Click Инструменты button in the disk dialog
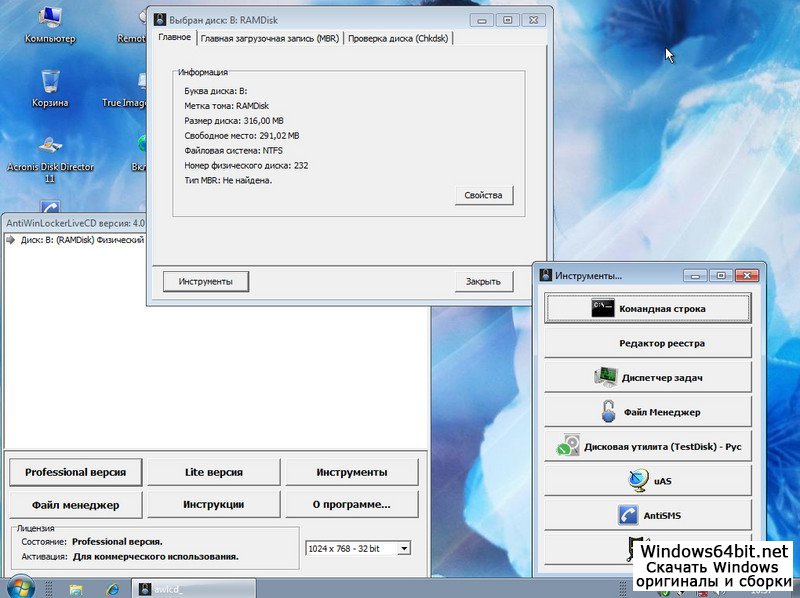 coord(206,282)
